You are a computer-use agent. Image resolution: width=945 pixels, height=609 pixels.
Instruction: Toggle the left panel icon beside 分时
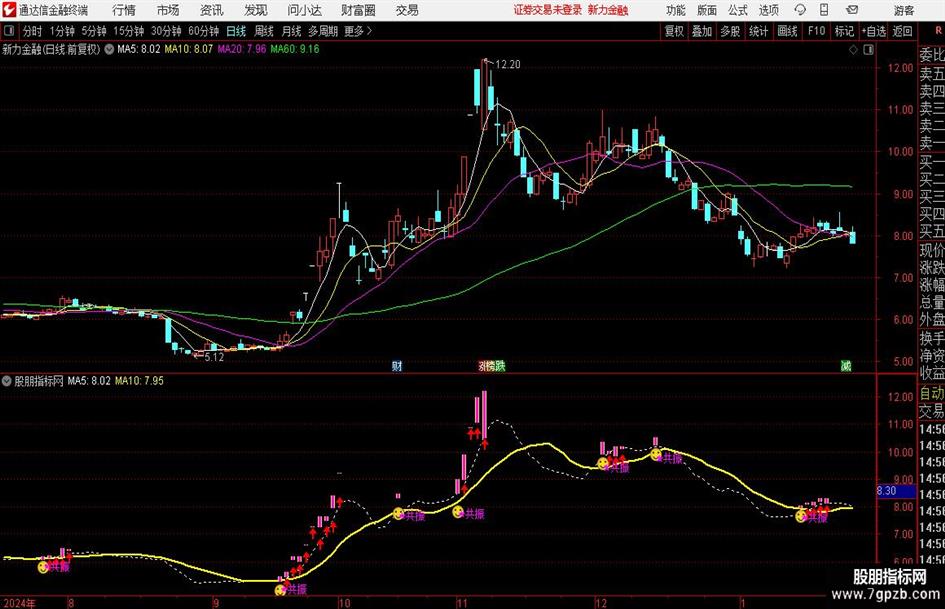(9, 31)
